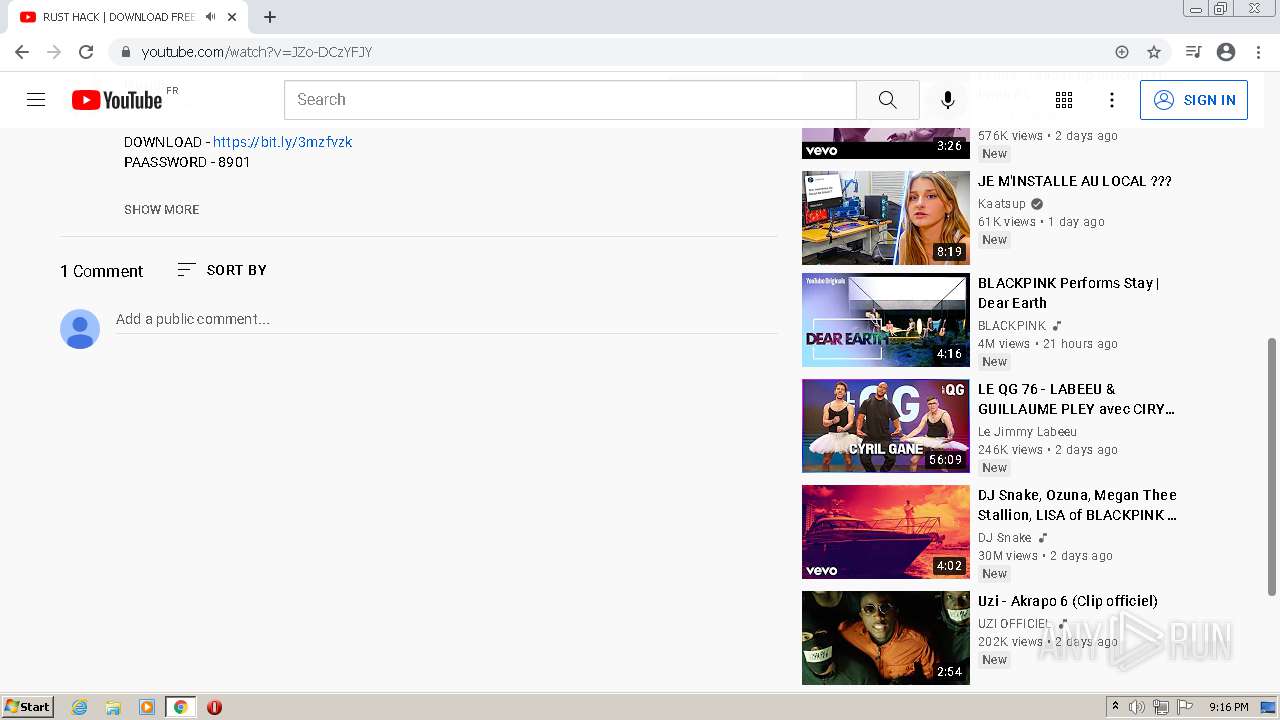Viewport: 1280px width, 720px height.
Task: Click the taskbar clock 9:16 PM
Action: coord(1228,707)
